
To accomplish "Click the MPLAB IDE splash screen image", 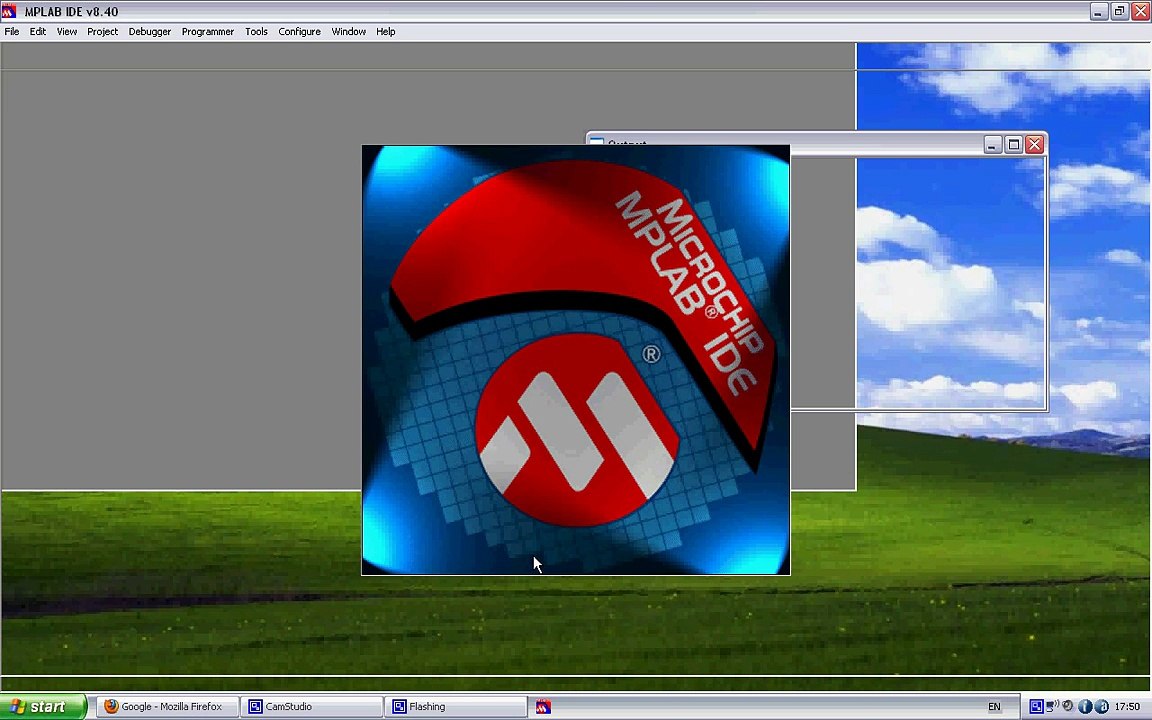I will click(576, 360).
